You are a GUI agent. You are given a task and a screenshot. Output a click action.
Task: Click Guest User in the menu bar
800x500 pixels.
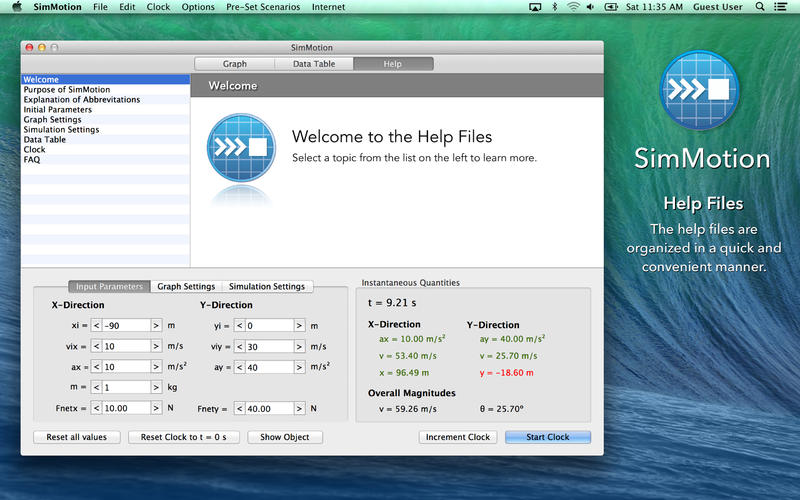(717, 7)
